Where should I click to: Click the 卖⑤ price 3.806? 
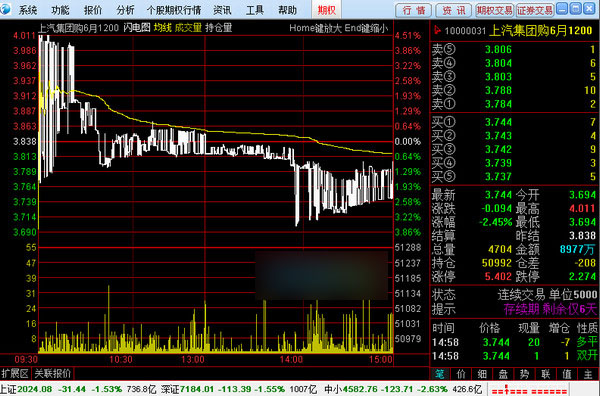coord(498,49)
